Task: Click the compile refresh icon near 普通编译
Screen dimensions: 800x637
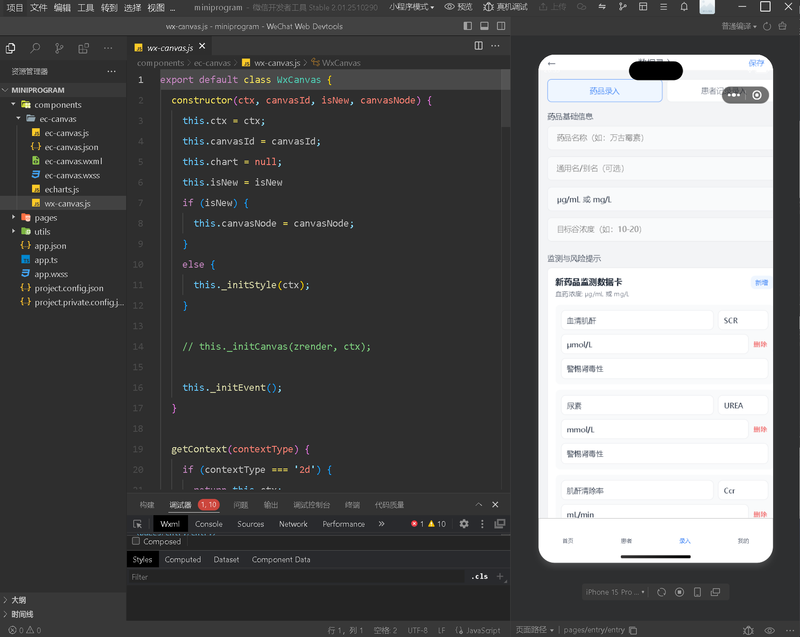Action: point(767,26)
